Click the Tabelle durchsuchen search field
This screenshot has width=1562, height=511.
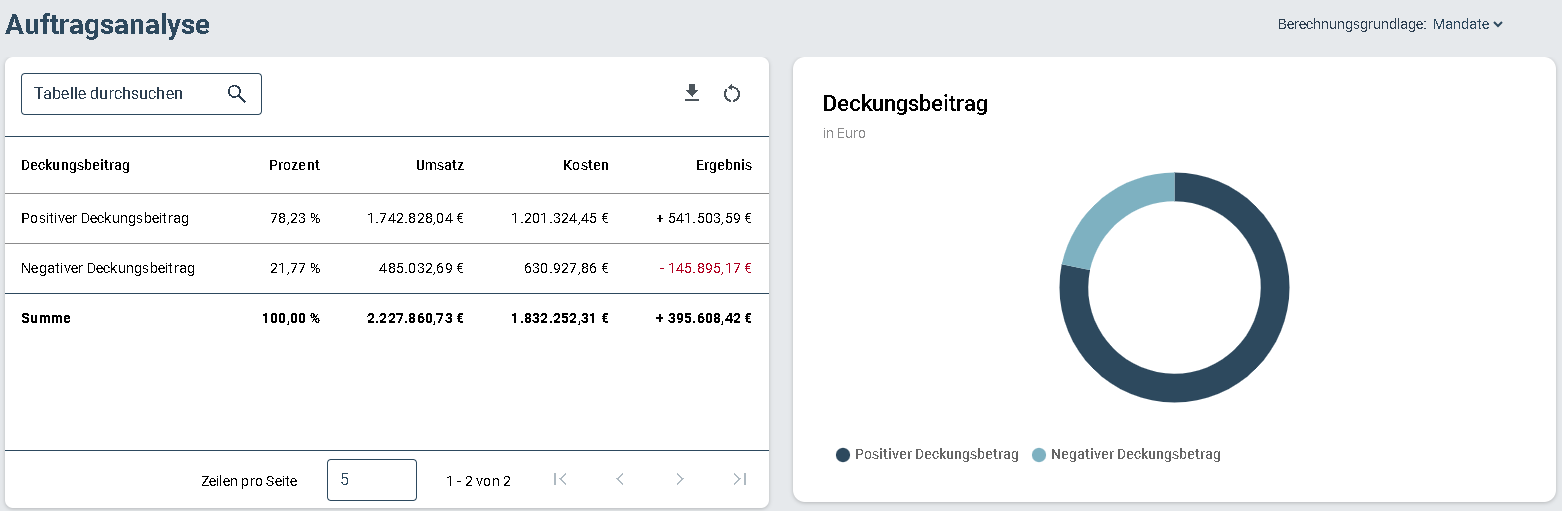(x=141, y=93)
